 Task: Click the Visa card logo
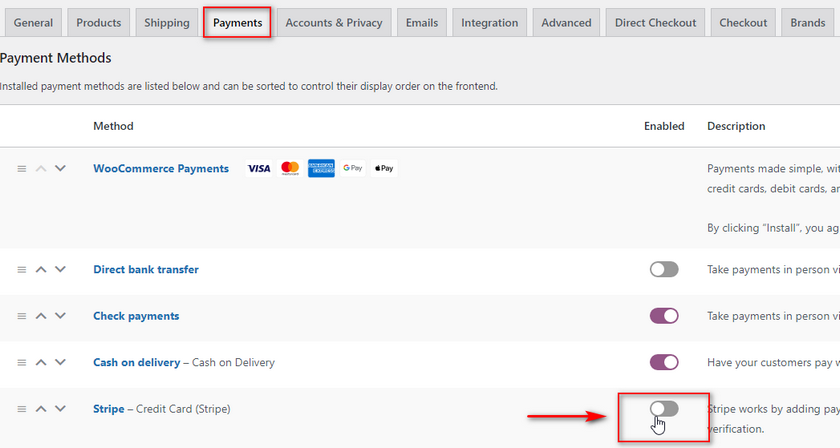coord(259,168)
